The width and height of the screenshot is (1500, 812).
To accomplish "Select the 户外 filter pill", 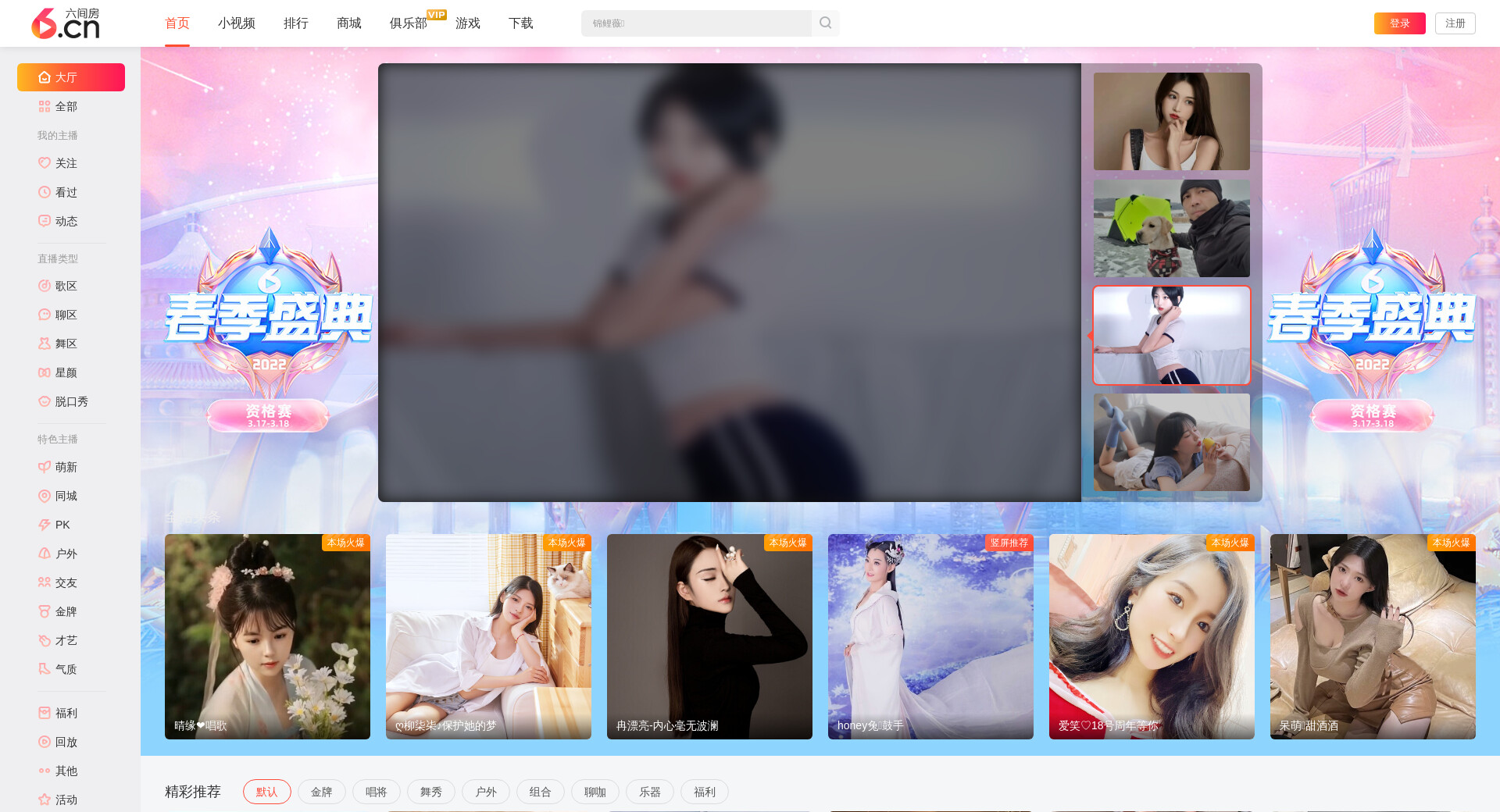I will point(486,792).
